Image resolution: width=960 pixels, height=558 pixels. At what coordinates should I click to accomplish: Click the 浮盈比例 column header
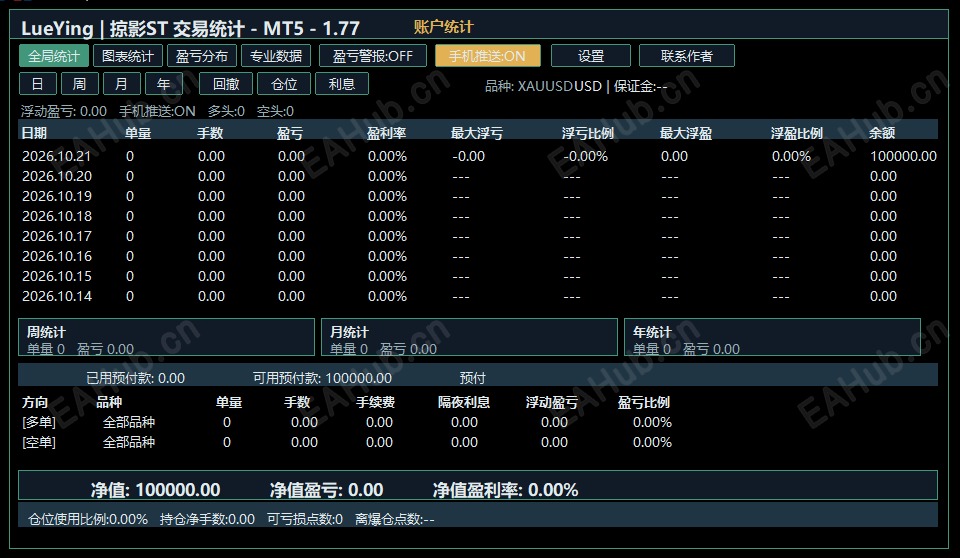click(x=797, y=133)
